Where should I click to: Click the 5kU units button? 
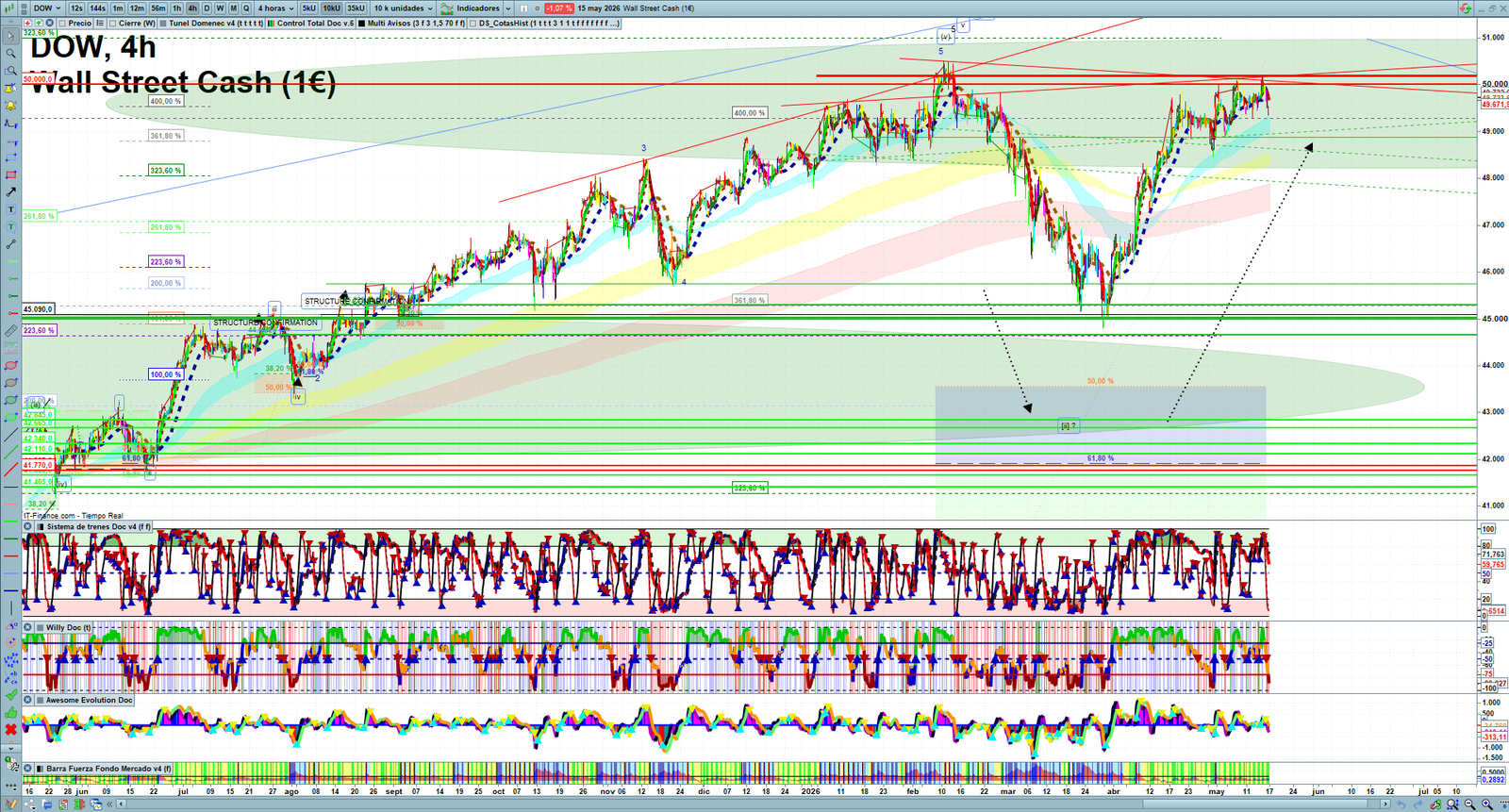pyautogui.click(x=308, y=8)
